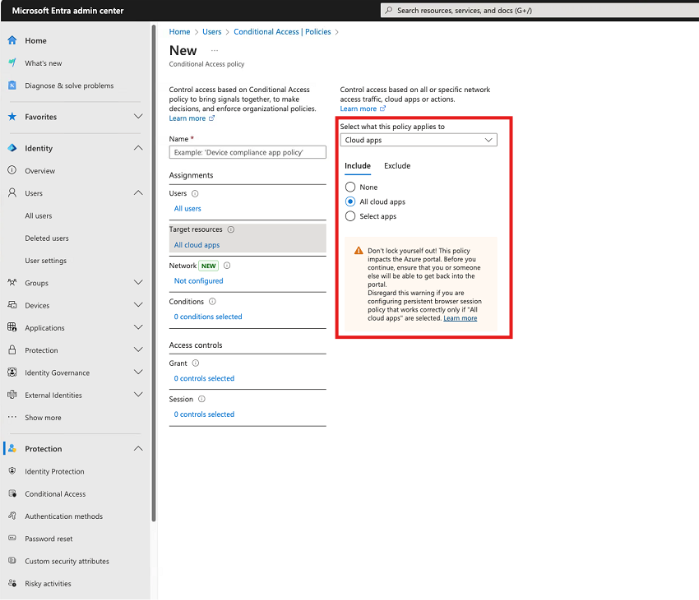The width and height of the screenshot is (699, 600).
Task: Switch to the Exclude tab
Action: pos(397,166)
